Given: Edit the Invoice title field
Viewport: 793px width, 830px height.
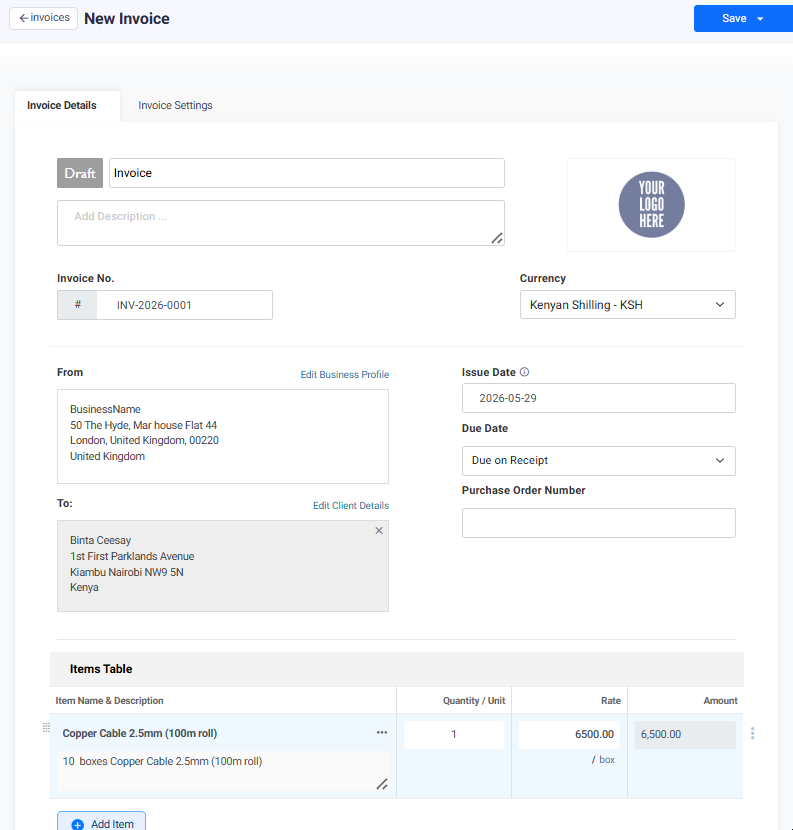Looking at the screenshot, I should [x=307, y=173].
